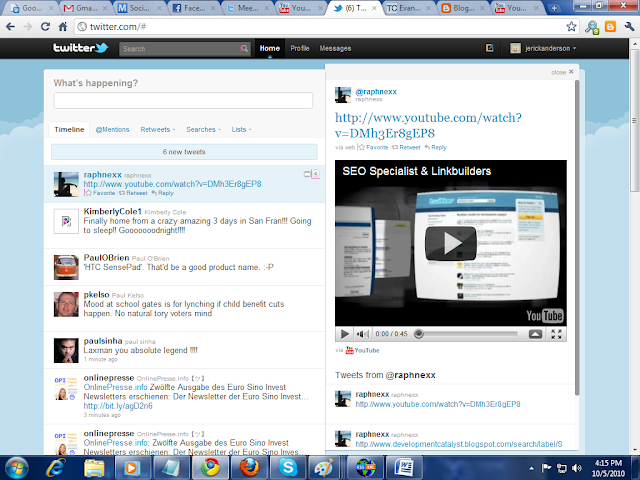
Task: Favorite the tweet in detail pane
Action: tap(373, 147)
